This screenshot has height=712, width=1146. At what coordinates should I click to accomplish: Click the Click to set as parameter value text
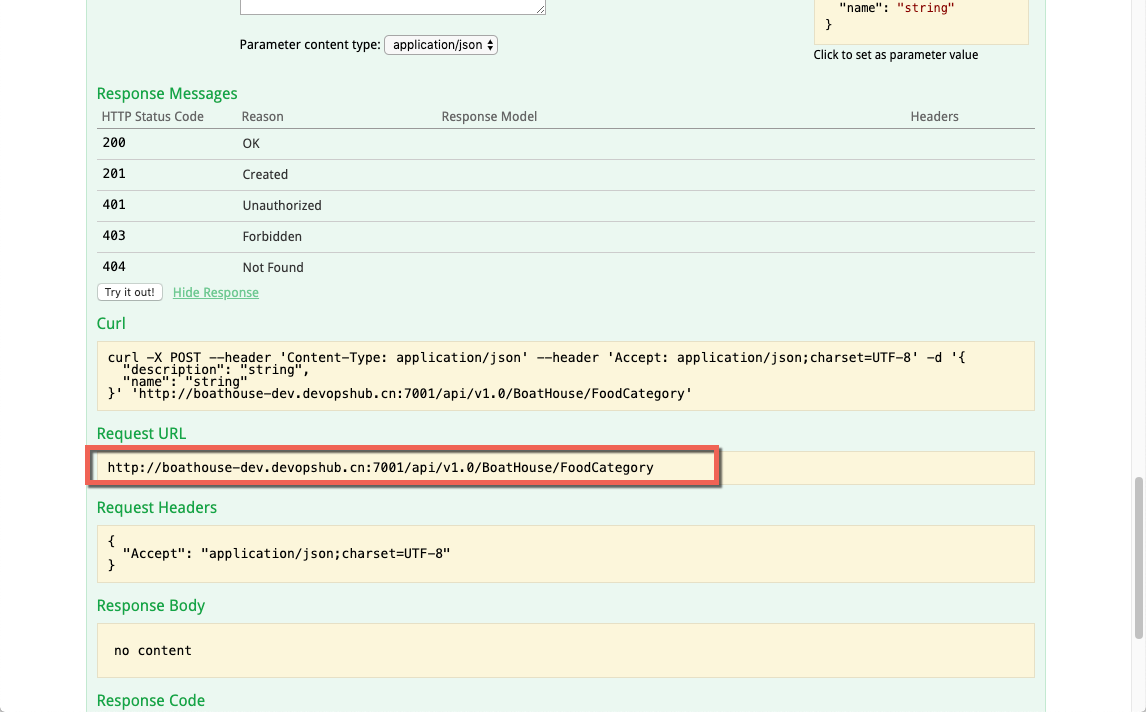click(895, 55)
